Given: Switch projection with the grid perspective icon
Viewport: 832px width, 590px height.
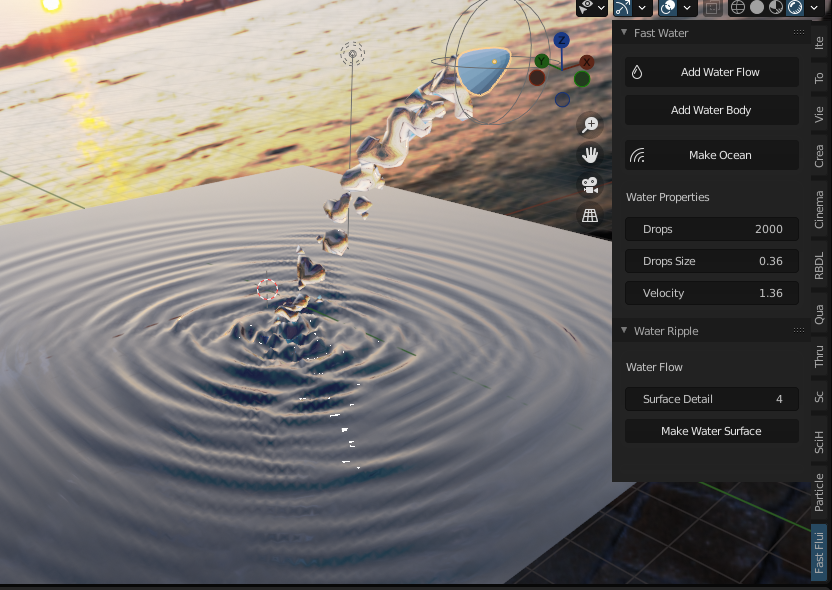Looking at the screenshot, I should (x=589, y=214).
